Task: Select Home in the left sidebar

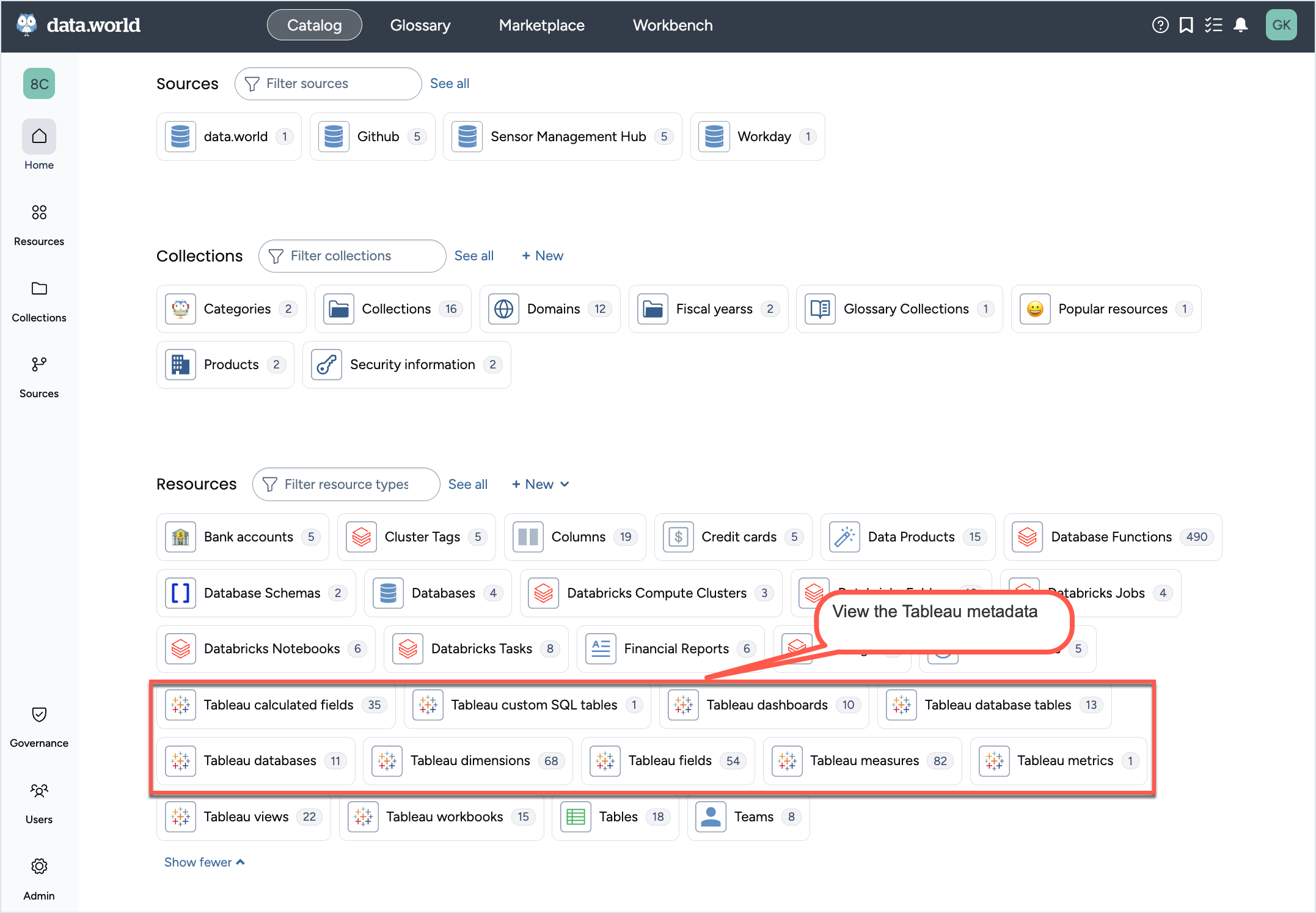Action: click(38, 145)
